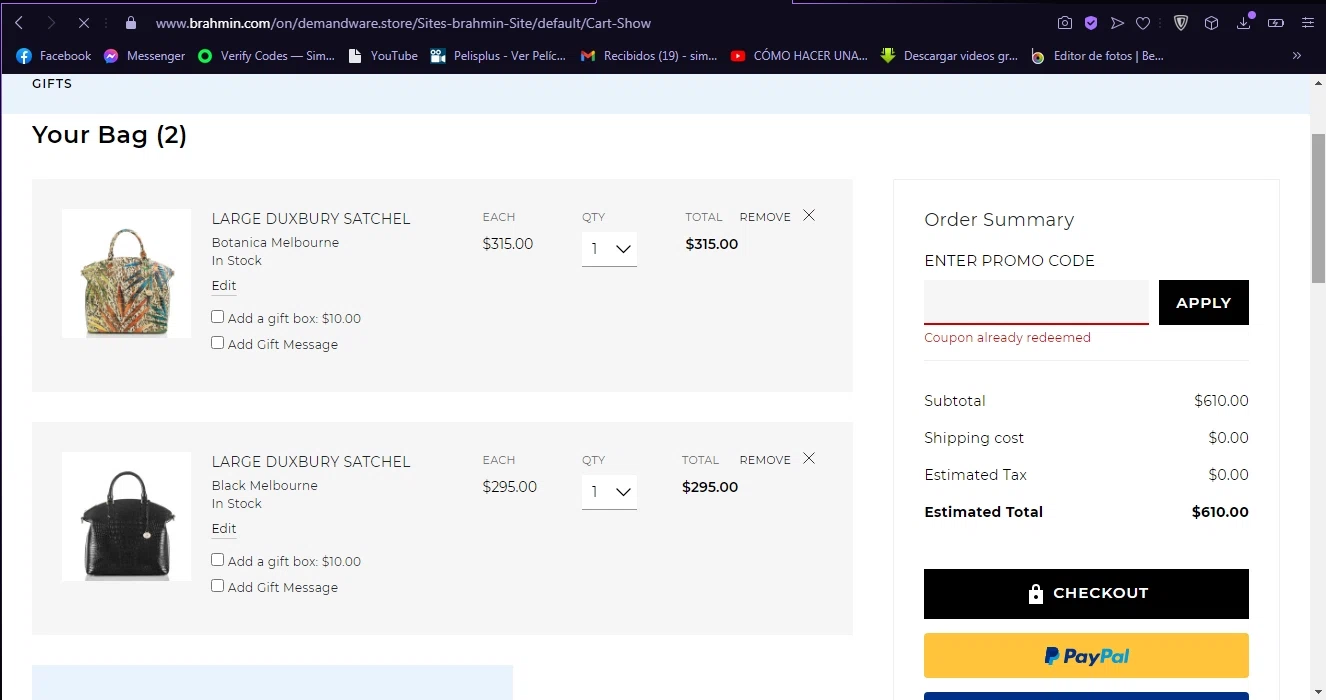Stop page loading with the X icon
This screenshot has width=1326, height=700.
coord(84,22)
